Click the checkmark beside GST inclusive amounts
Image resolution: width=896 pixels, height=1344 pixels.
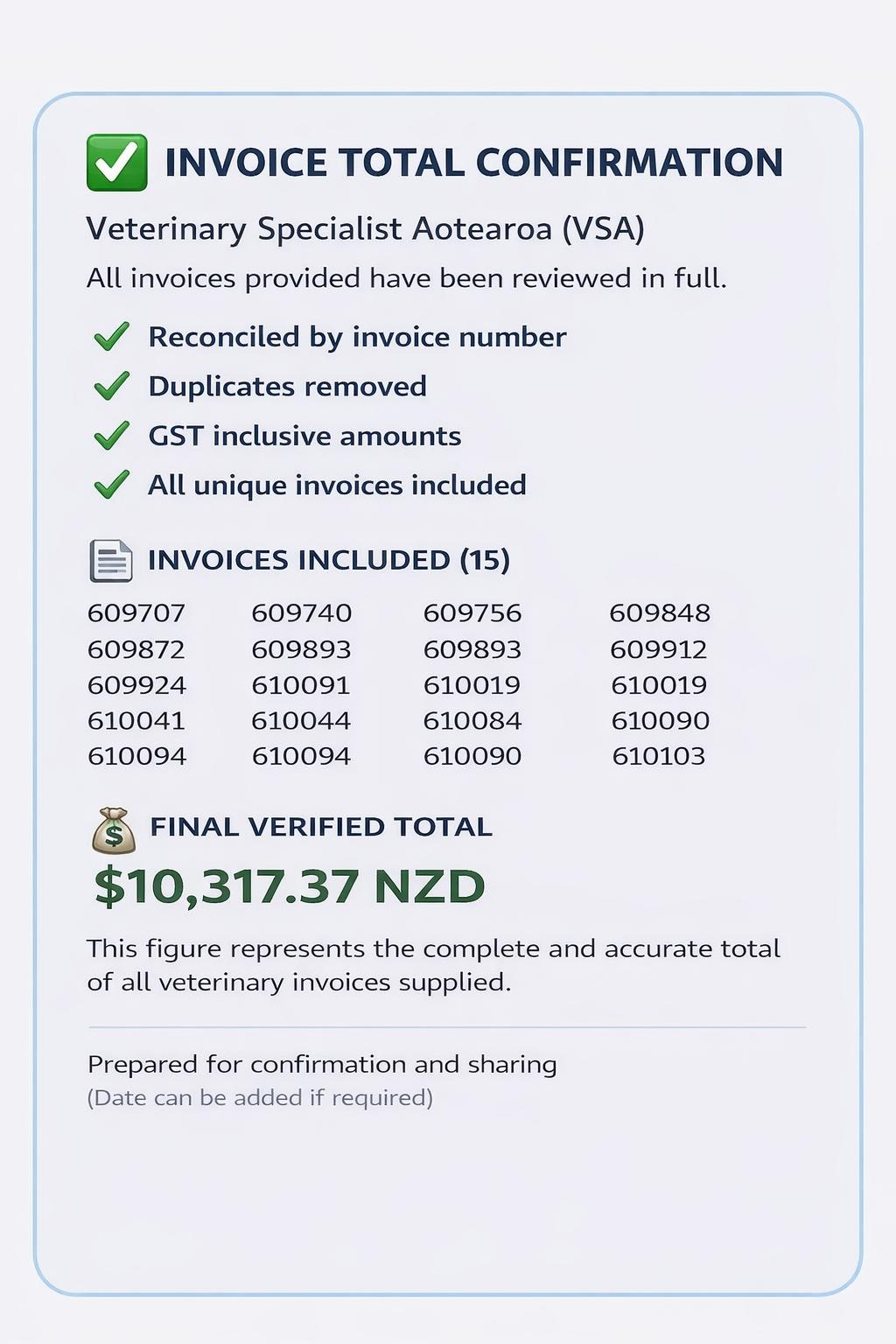[x=111, y=436]
